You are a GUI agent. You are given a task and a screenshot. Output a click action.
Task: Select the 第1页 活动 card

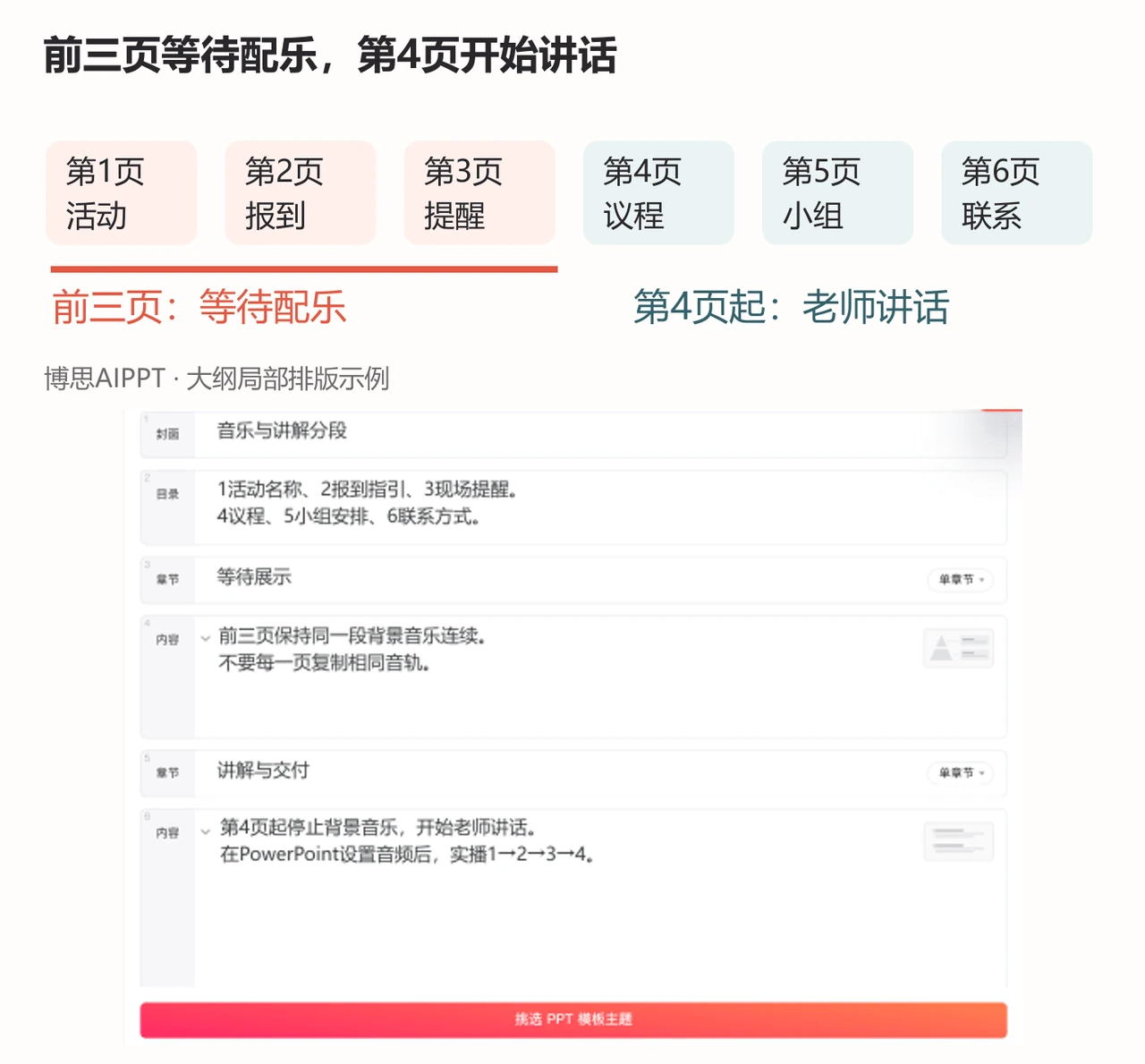point(122,192)
